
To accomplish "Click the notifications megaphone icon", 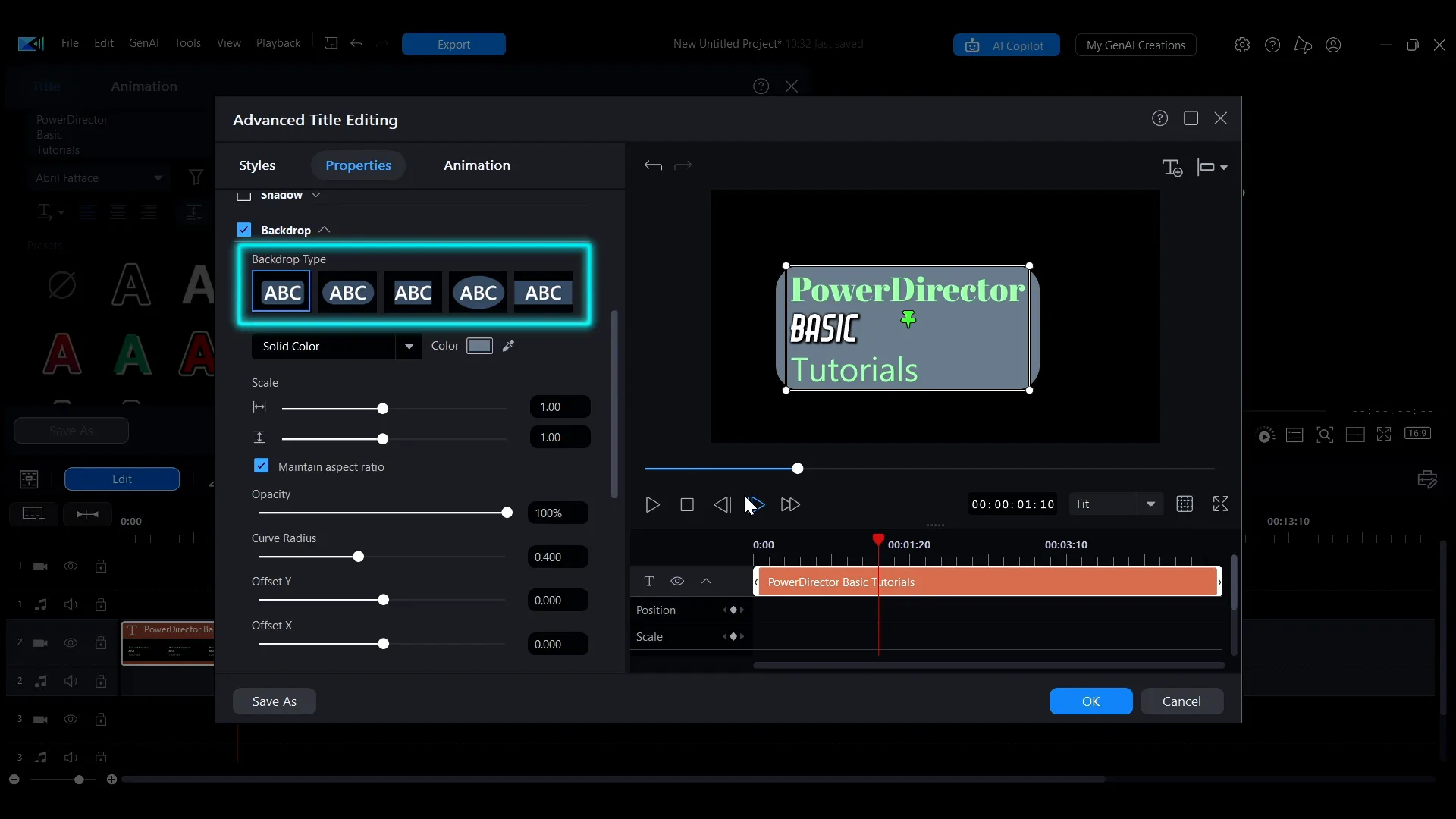I will click(1303, 45).
